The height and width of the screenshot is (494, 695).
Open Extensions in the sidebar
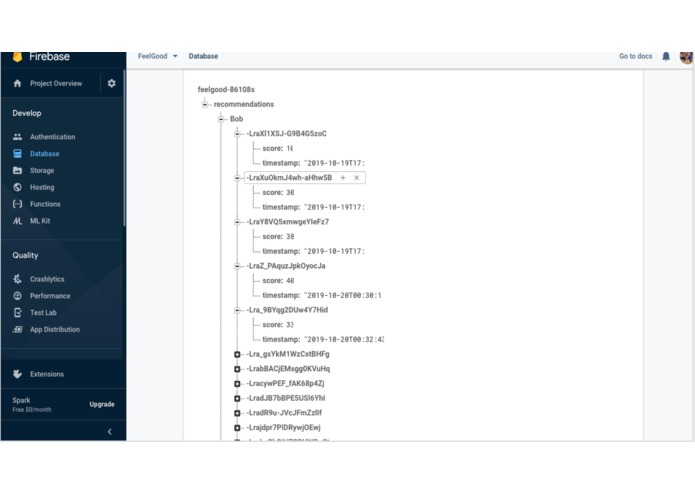[x=47, y=374]
